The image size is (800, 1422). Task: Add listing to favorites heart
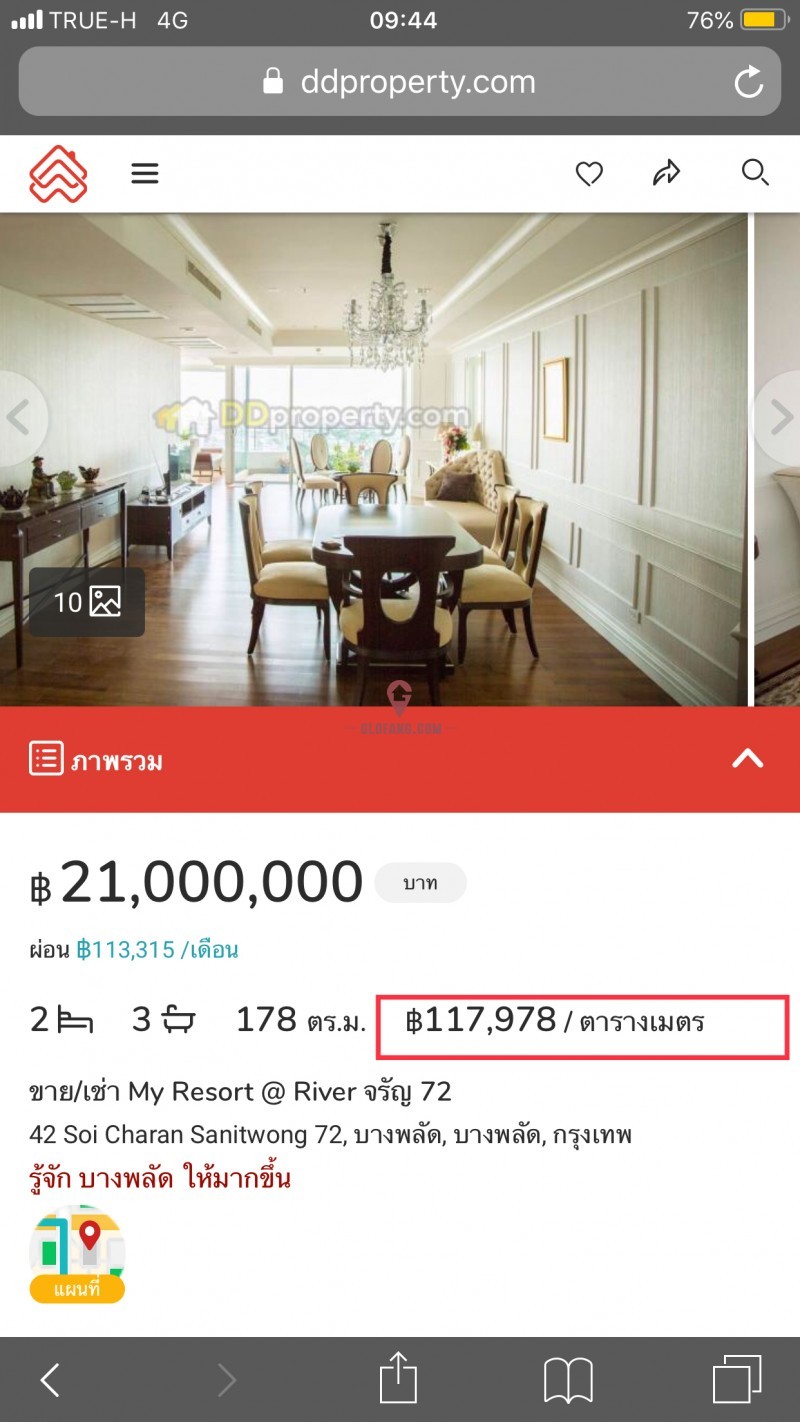pyautogui.click(x=589, y=174)
